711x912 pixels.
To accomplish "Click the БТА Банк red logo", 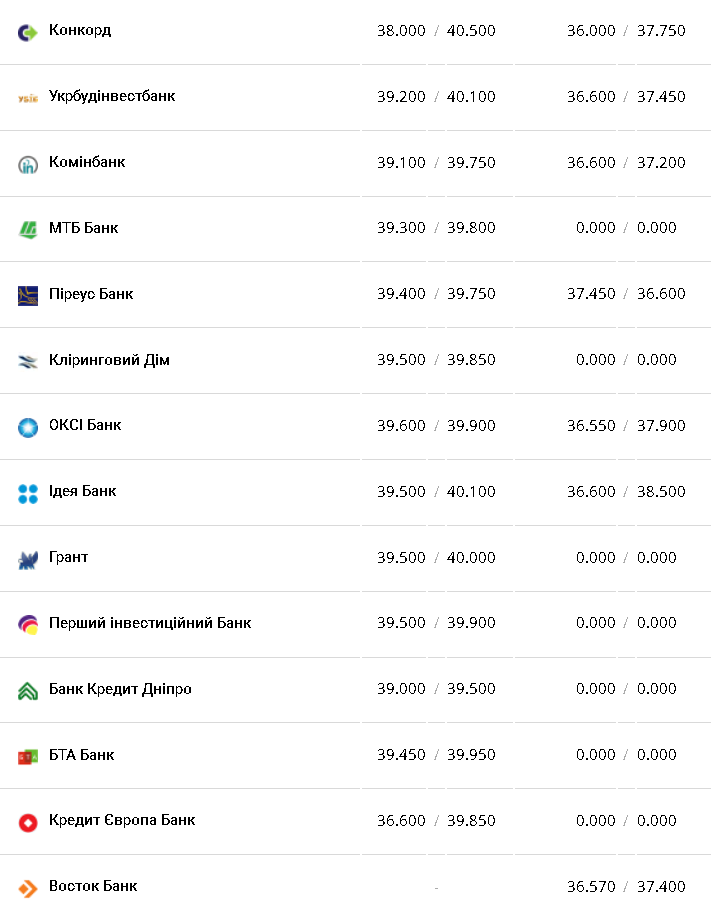I will (x=27, y=756).
